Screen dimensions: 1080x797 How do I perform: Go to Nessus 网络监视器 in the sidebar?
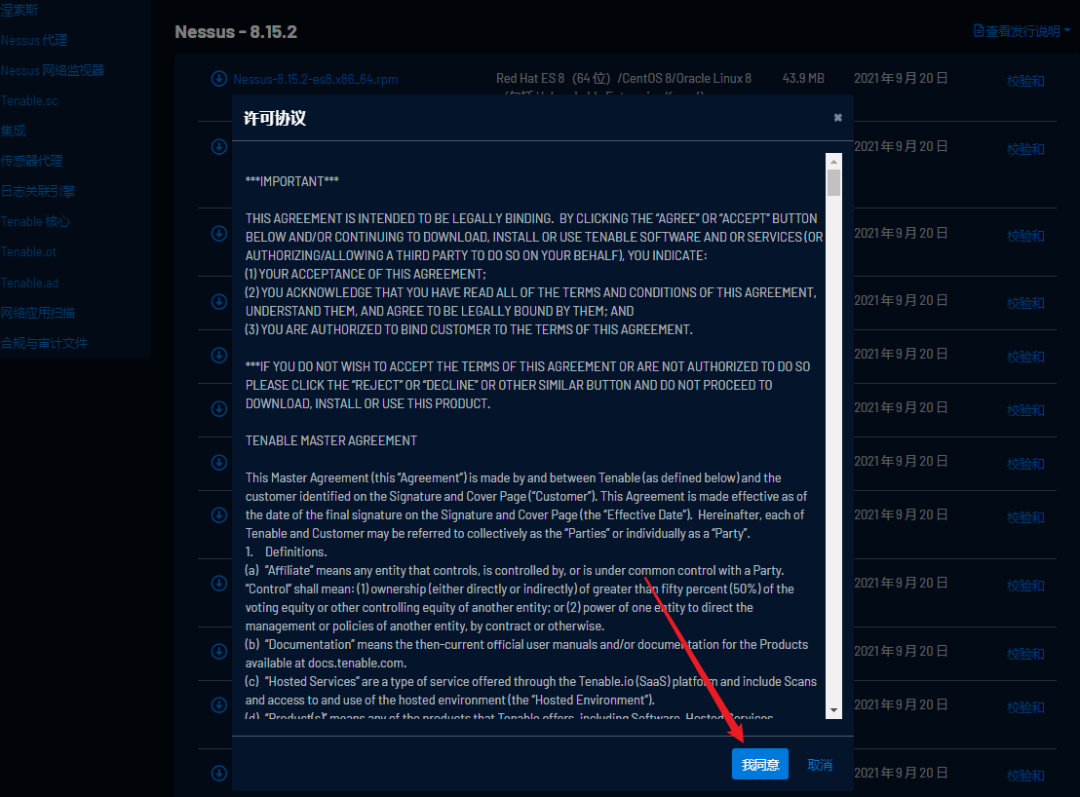[52, 70]
